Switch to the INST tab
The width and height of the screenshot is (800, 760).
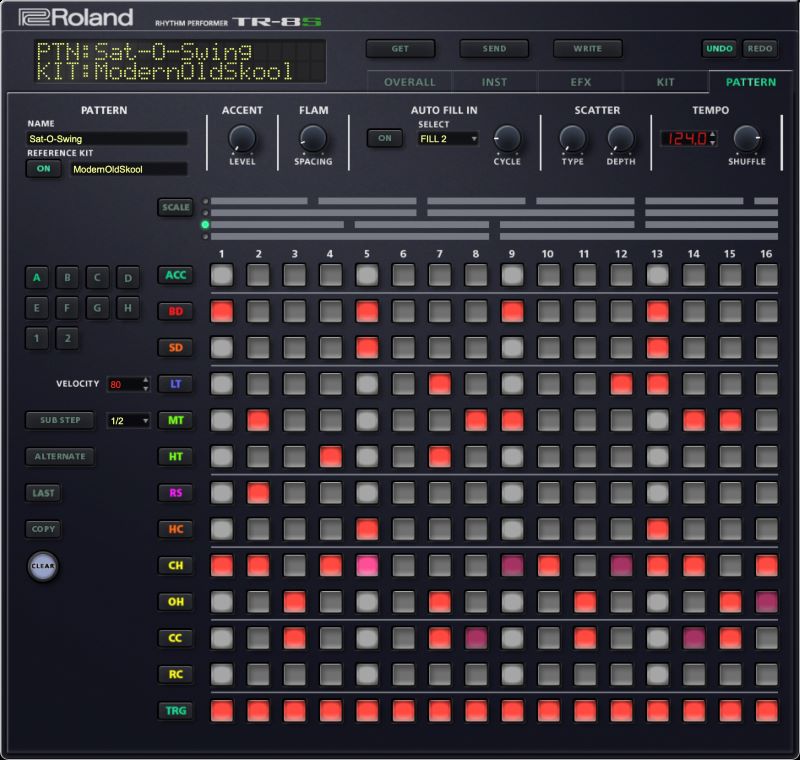[494, 82]
